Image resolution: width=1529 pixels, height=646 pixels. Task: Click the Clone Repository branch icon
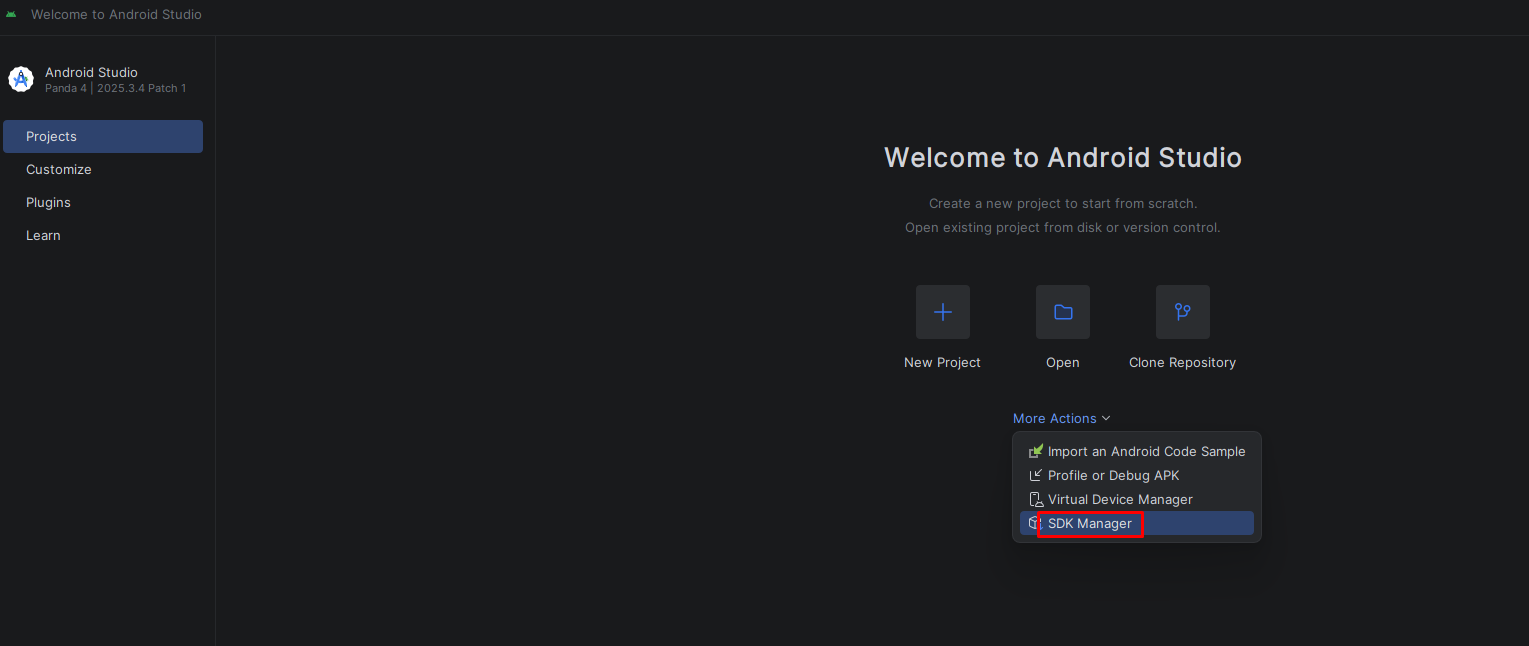click(1183, 312)
